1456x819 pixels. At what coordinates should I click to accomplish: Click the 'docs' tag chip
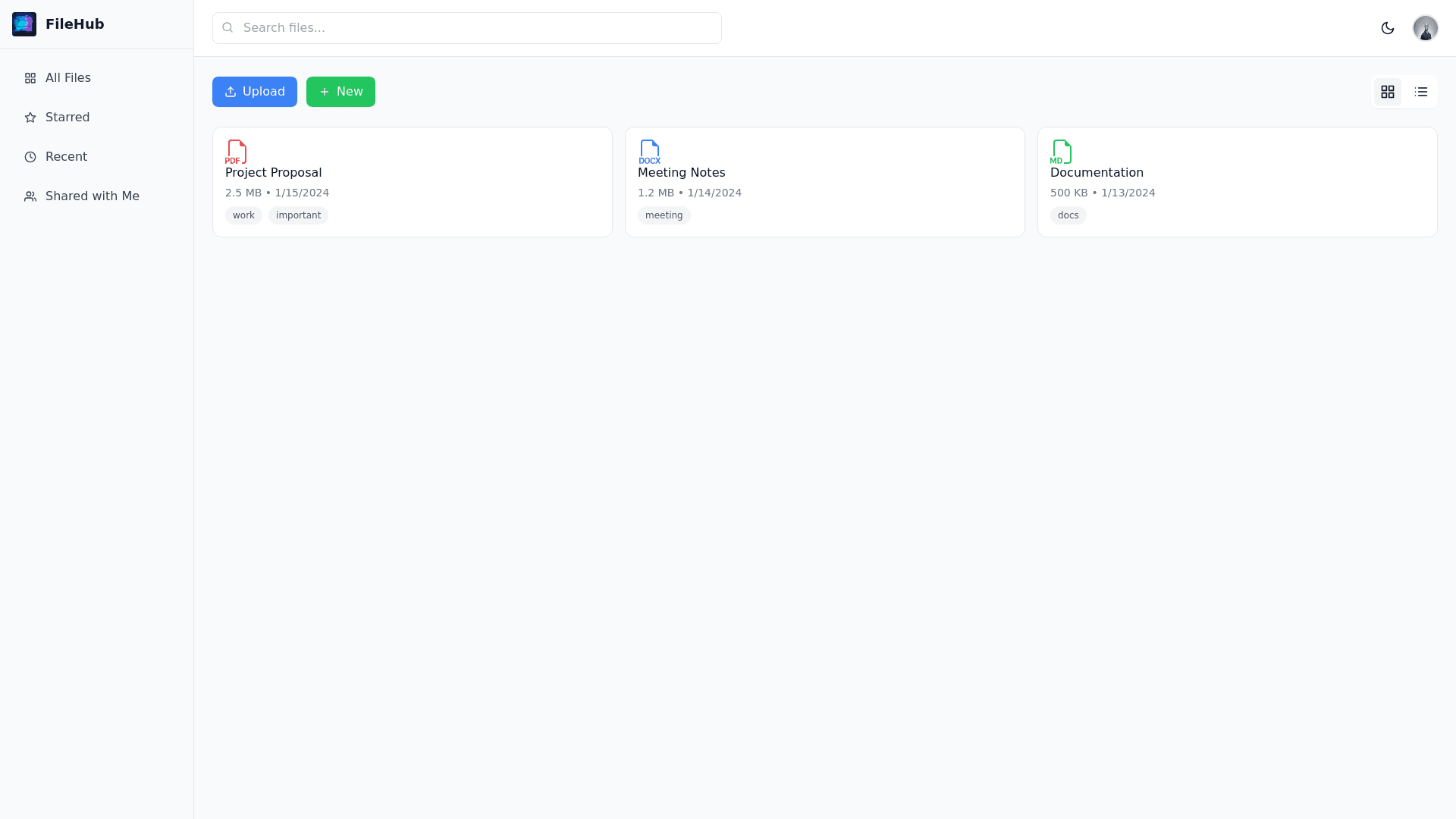click(1068, 215)
